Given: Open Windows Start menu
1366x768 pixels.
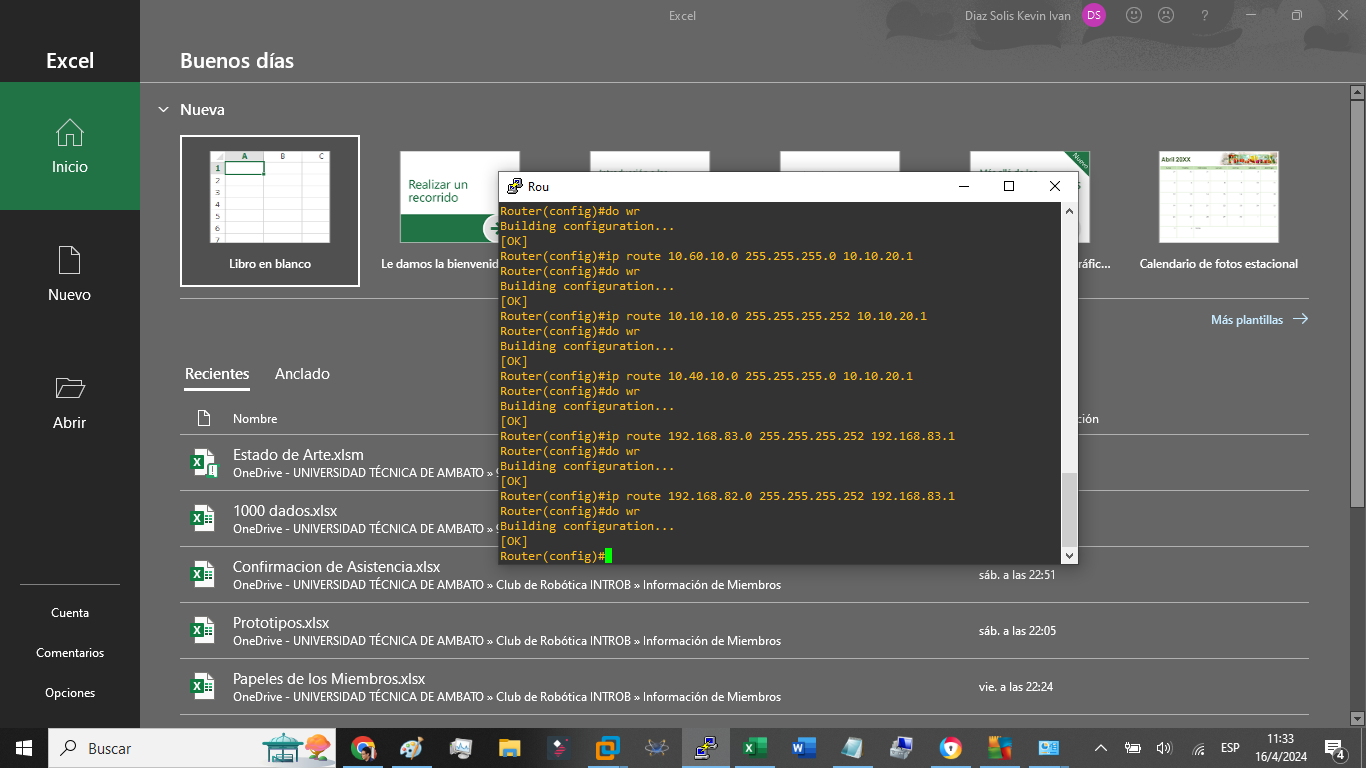Looking at the screenshot, I should (24, 748).
